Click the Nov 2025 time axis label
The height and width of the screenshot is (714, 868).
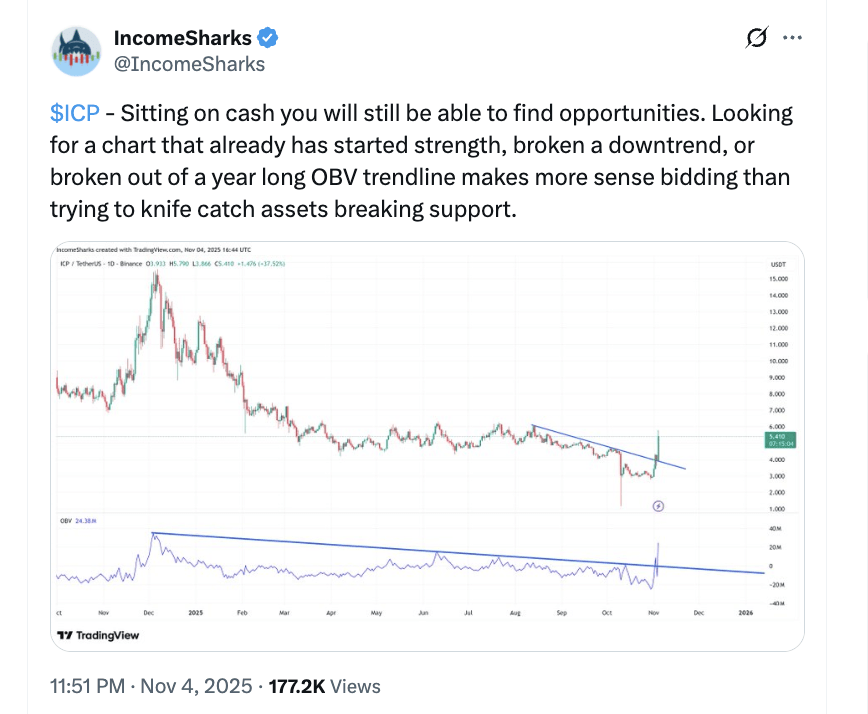click(653, 611)
